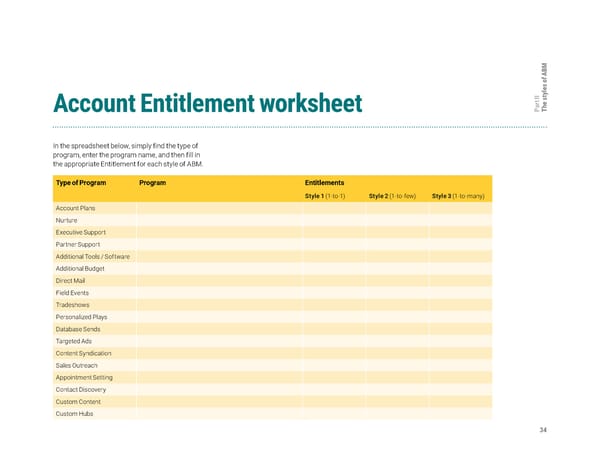Screen dimensions: 600x463
Task: Click the Executive Support row label
Action: (82, 232)
